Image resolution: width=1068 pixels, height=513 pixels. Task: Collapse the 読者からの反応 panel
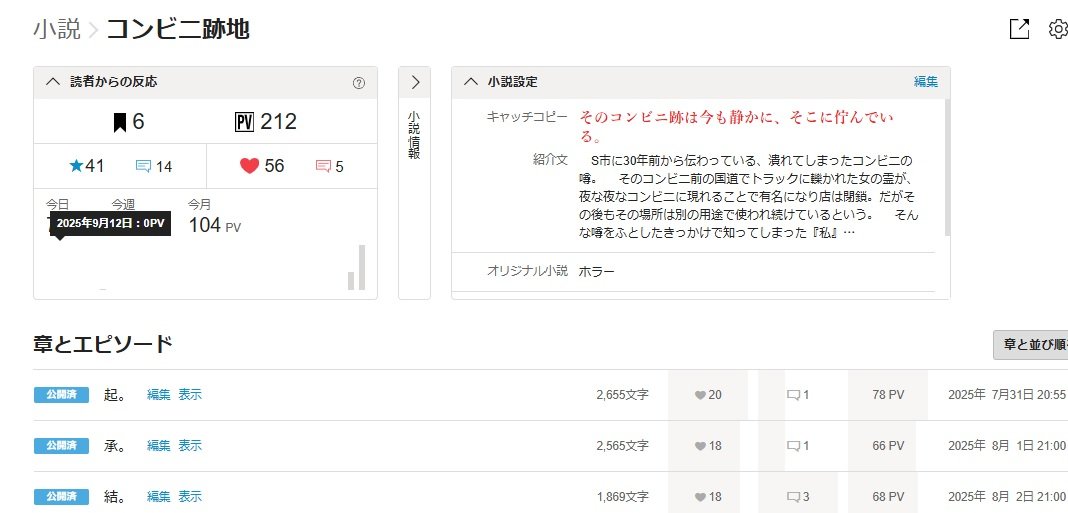click(53, 82)
